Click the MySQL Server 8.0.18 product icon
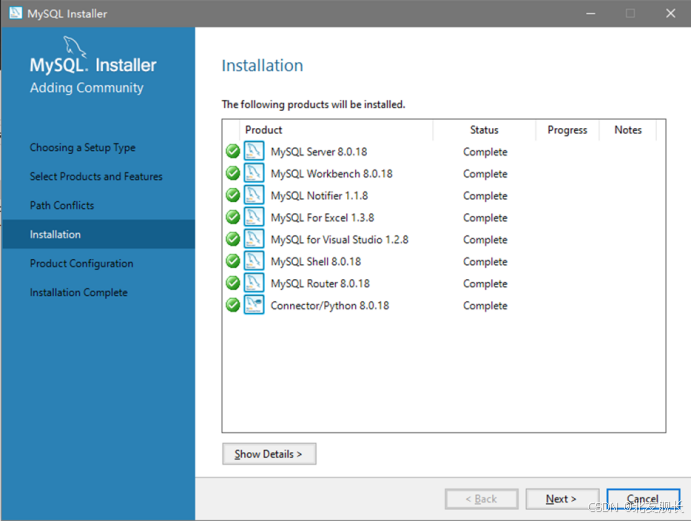This screenshot has width=692, height=521. coord(254,151)
